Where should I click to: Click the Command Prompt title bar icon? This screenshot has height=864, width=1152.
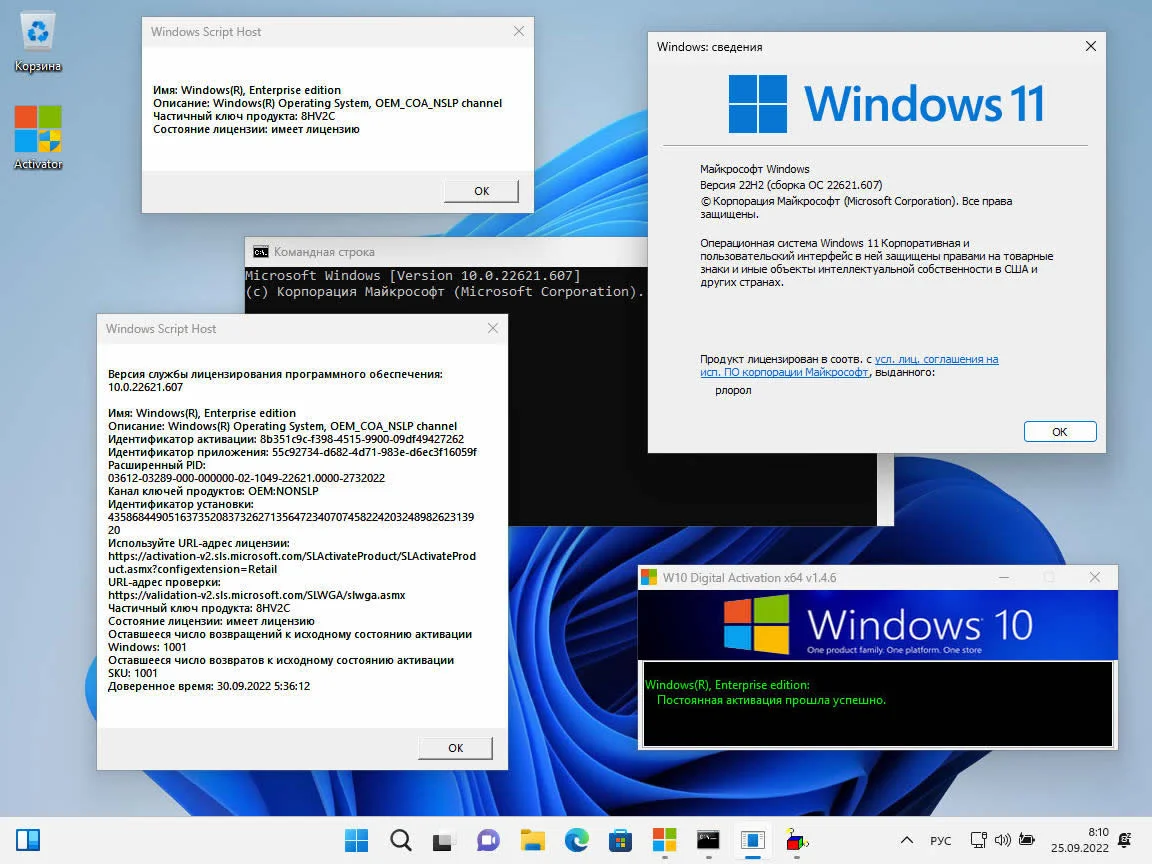coord(261,252)
